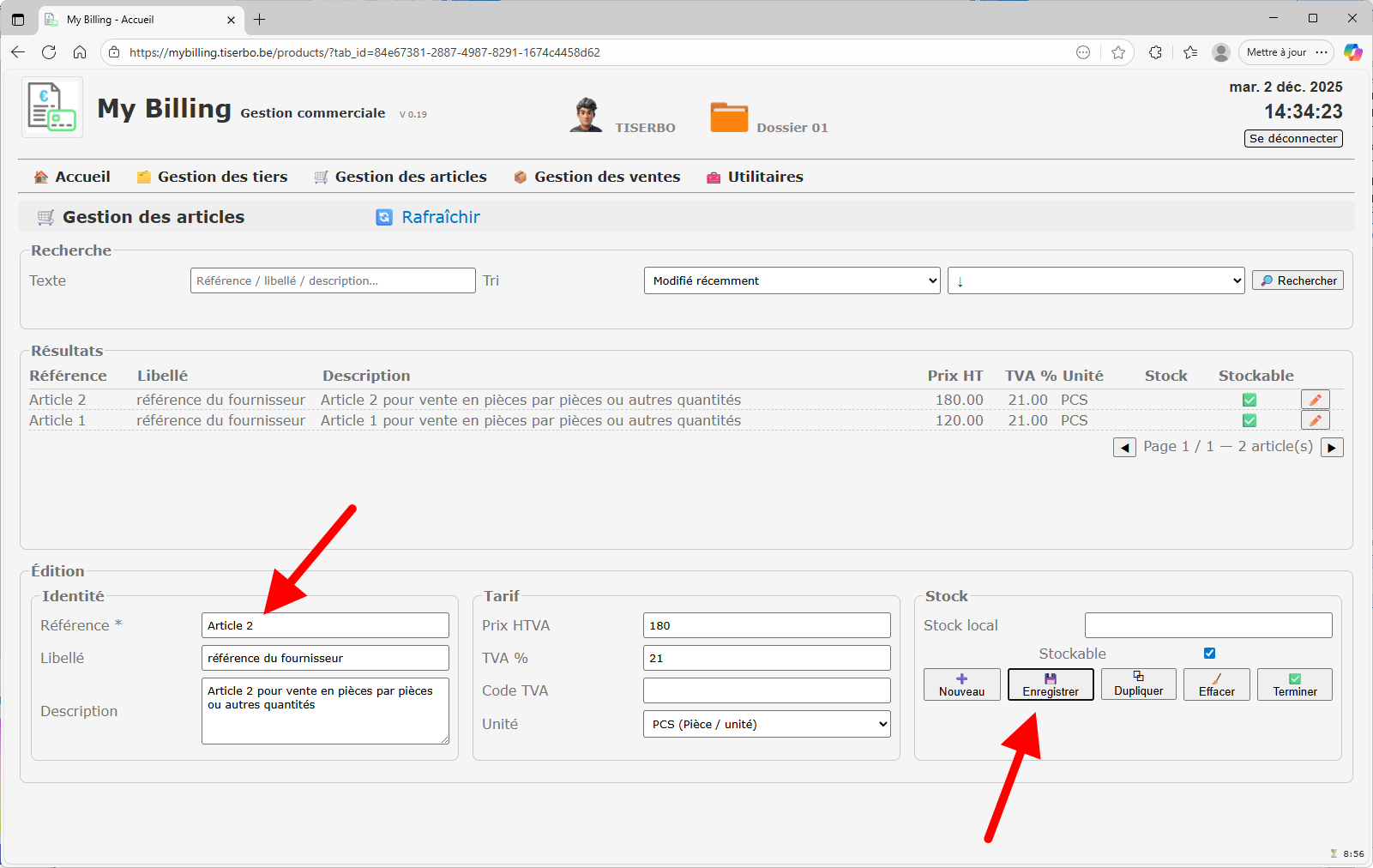The image size is (1373, 868).
Task: Open the Utilitaires menu
Action: coord(755,177)
